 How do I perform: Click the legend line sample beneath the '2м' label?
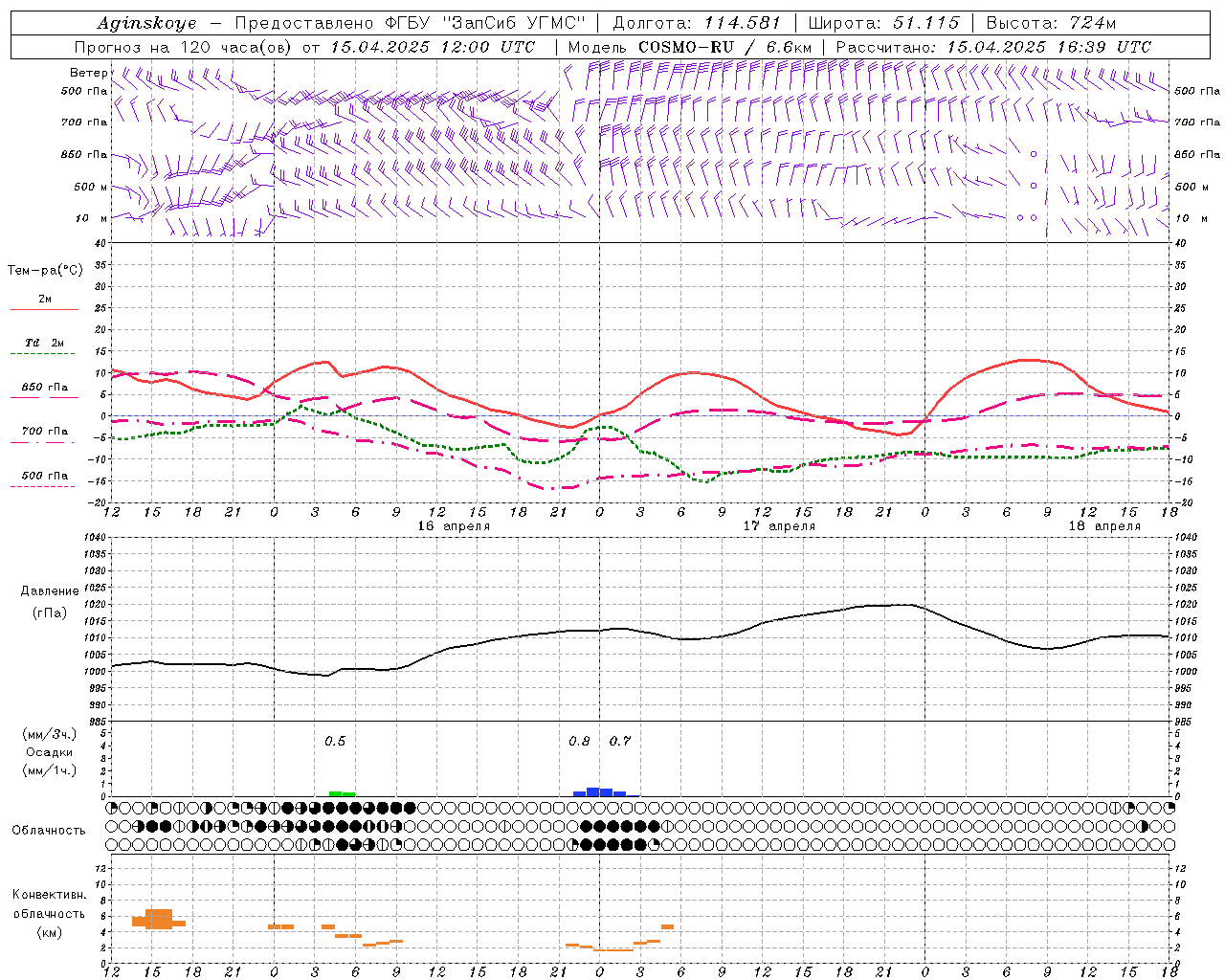[x=44, y=310]
